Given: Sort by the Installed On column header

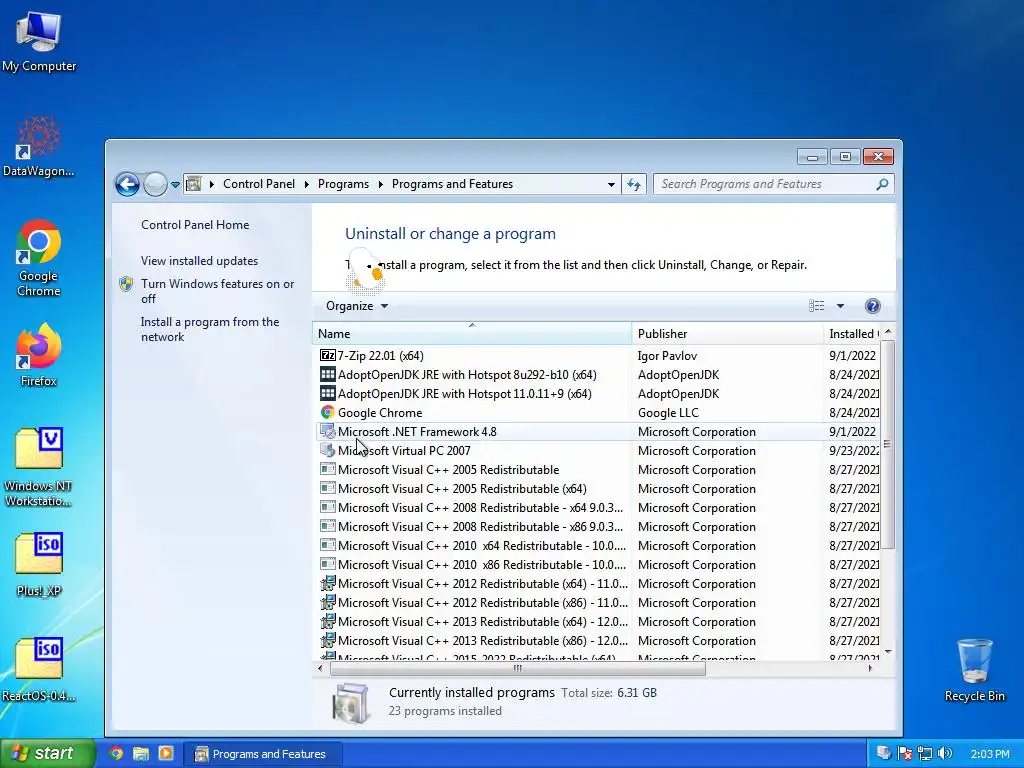Looking at the screenshot, I should [x=852, y=334].
